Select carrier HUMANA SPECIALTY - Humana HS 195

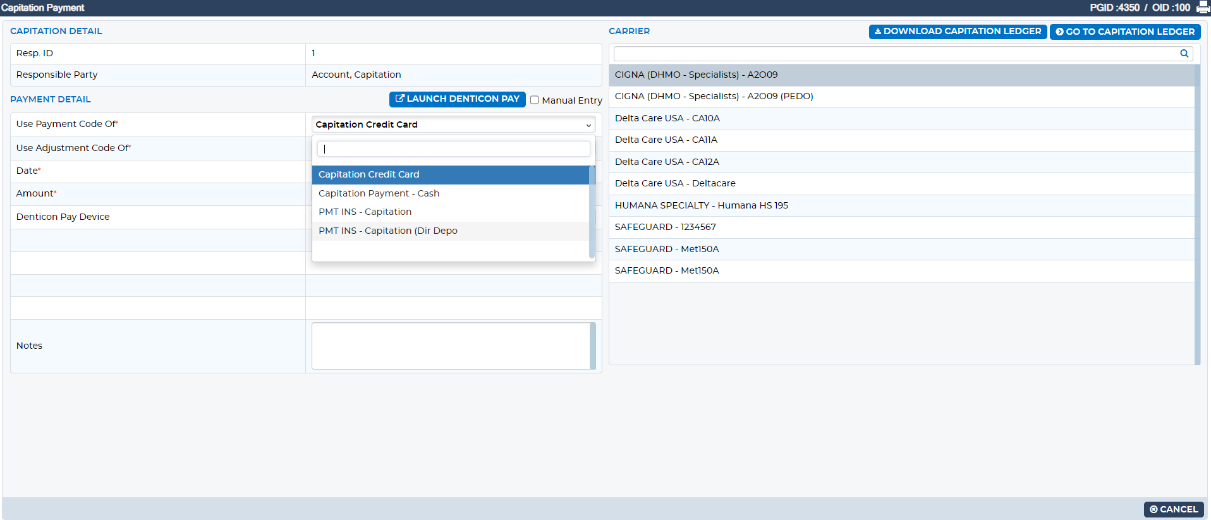tap(901, 205)
